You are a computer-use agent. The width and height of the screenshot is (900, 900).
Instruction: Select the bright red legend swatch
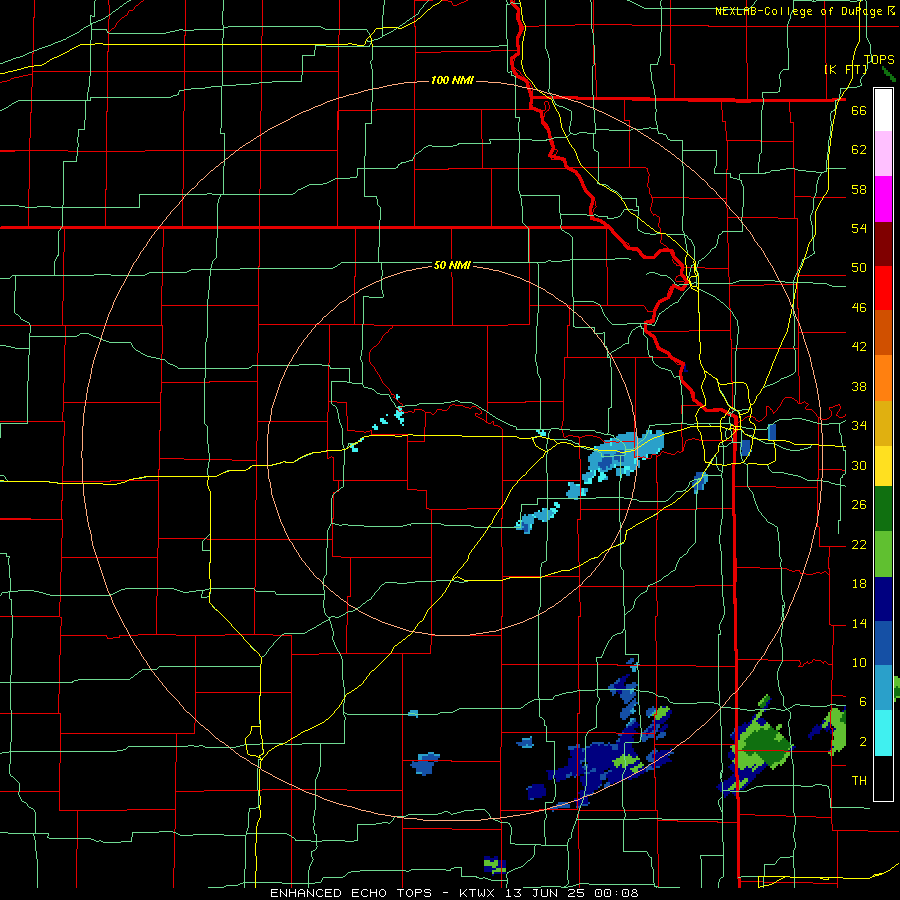pos(883,288)
